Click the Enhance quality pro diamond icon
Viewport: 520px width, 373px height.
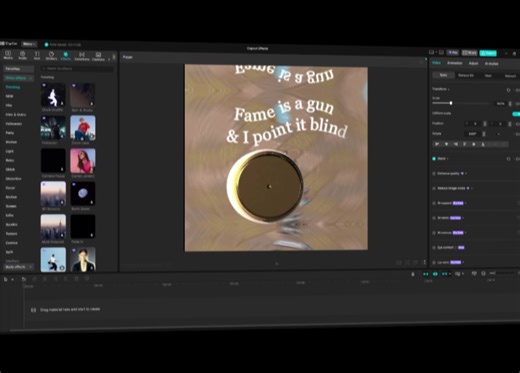pos(462,173)
